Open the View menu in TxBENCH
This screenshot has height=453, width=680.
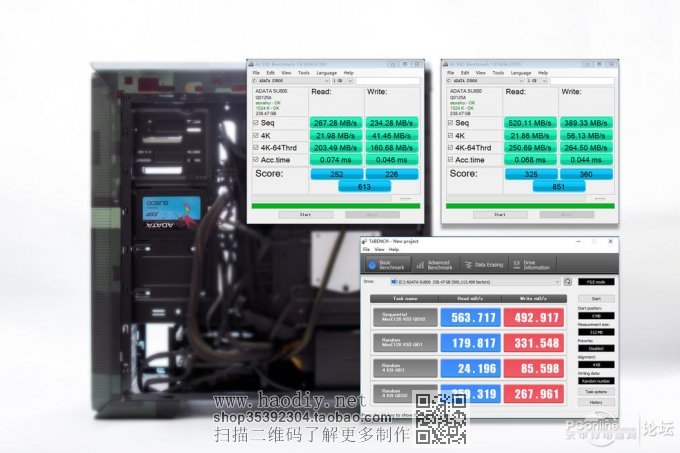(x=378, y=250)
